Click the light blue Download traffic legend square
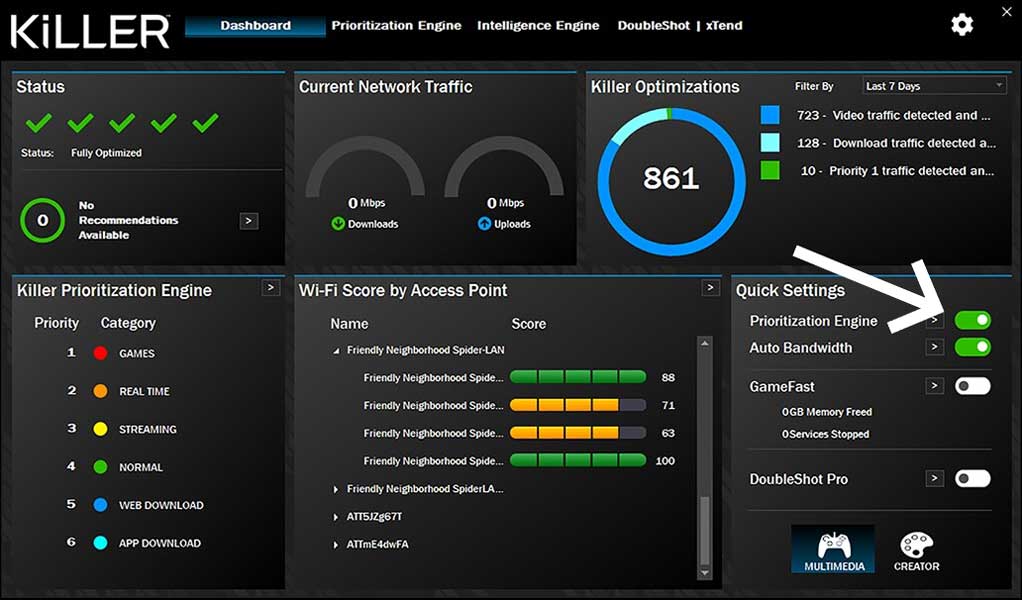This screenshot has height=600, width=1022. point(770,143)
